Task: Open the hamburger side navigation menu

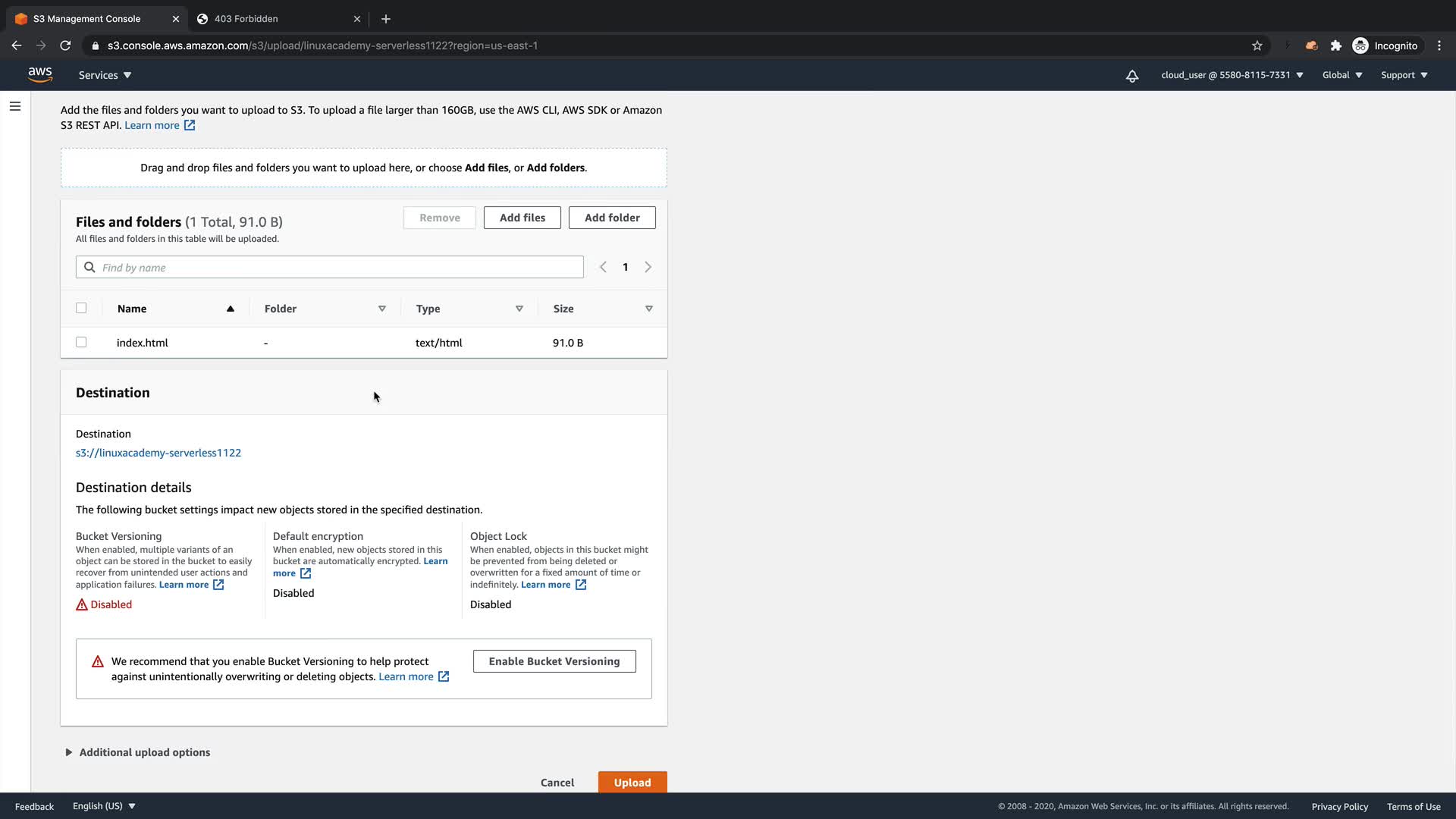Action: click(x=15, y=106)
